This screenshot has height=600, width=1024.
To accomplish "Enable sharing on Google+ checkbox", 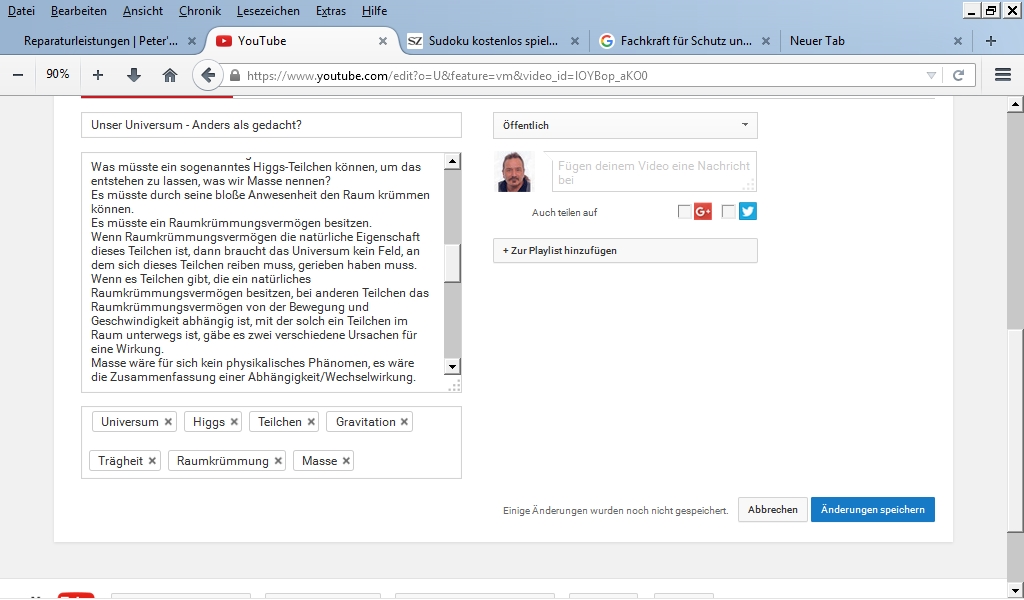I will tap(684, 211).
